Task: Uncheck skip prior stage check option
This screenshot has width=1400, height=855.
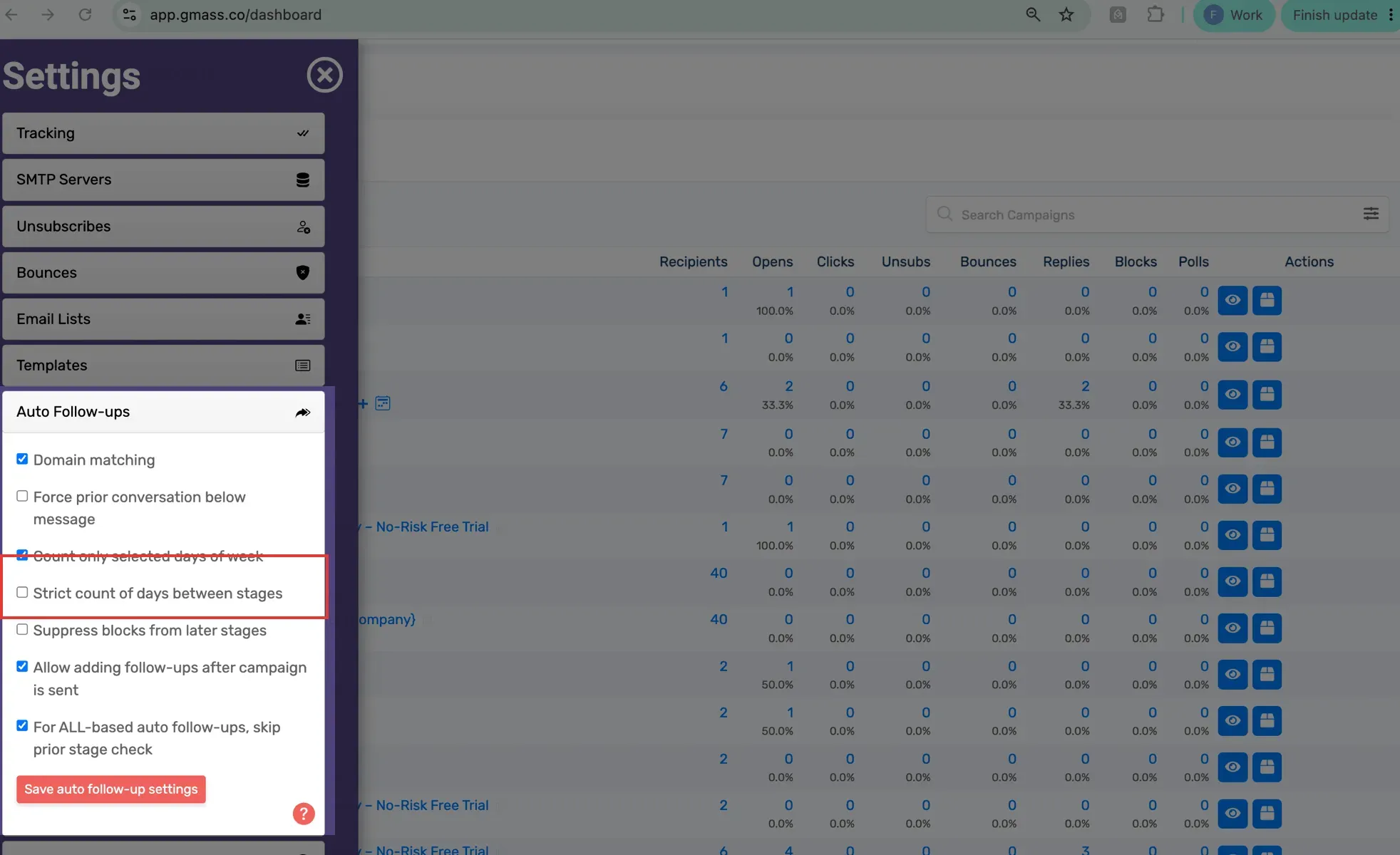Action: [x=22, y=725]
